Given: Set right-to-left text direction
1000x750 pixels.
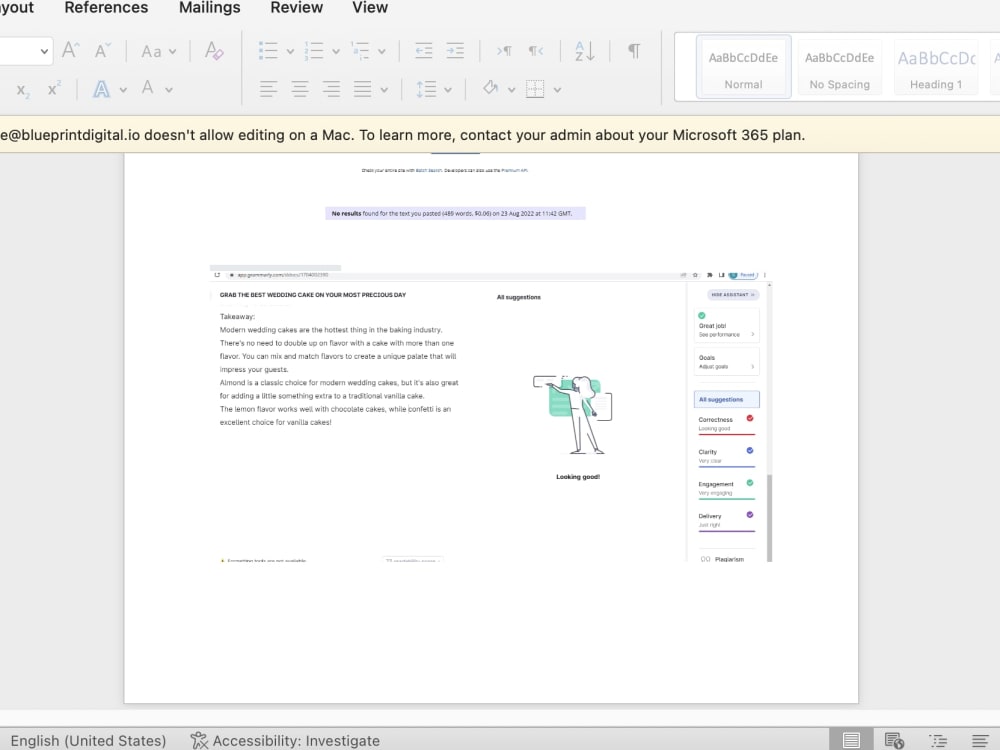Looking at the screenshot, I should 536,50.
